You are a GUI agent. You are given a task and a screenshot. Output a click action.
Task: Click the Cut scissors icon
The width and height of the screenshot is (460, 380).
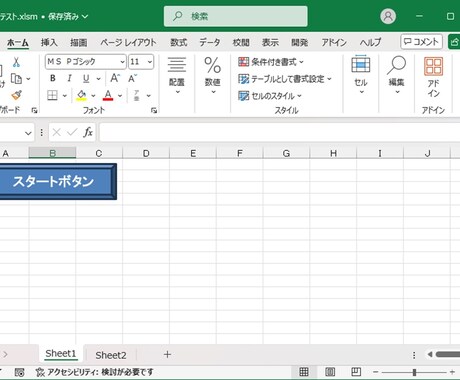[x=16, y=62]
